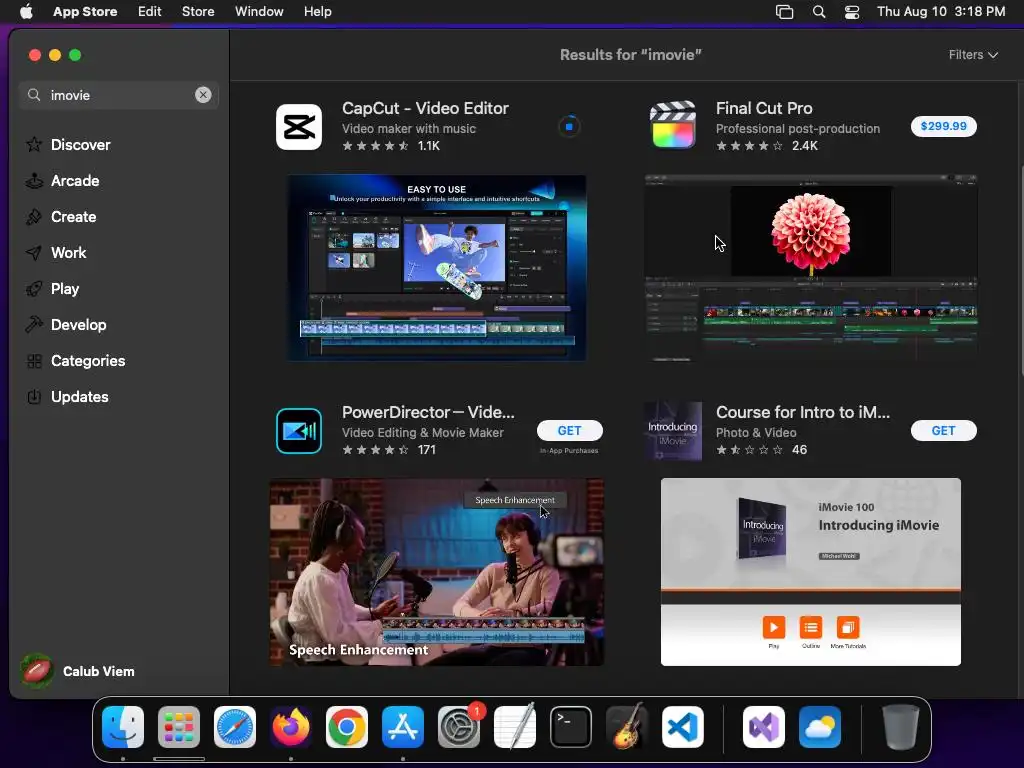The width and height of the screenshot is (1024, 768).
Task: Open TextEdit from the Dock
Action: 515,727
